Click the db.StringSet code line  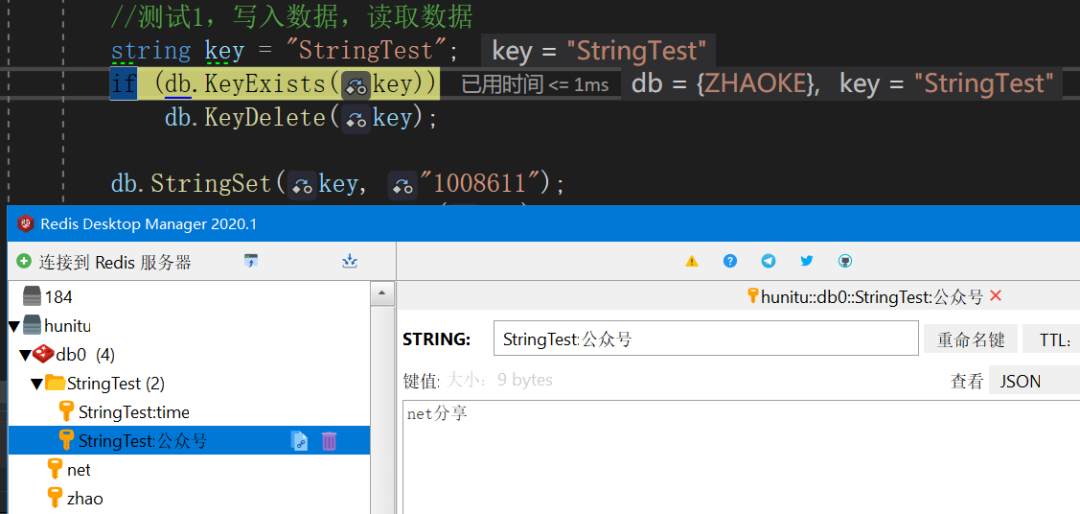point(338,184)
